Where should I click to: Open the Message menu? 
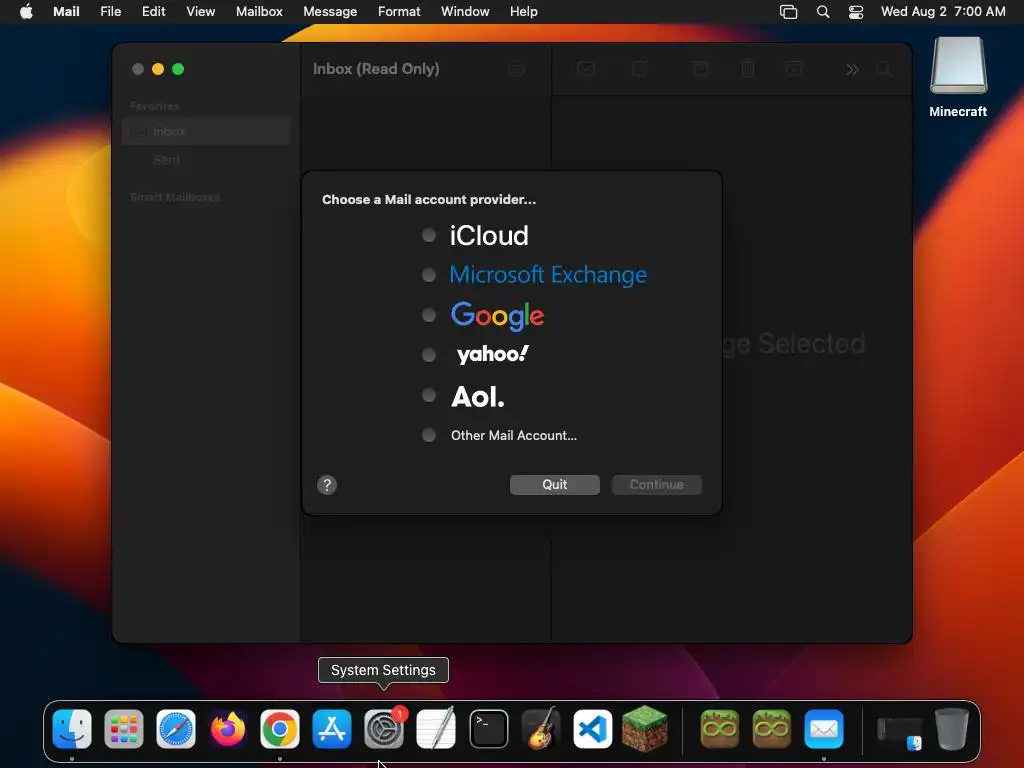(x=330, y=12)
